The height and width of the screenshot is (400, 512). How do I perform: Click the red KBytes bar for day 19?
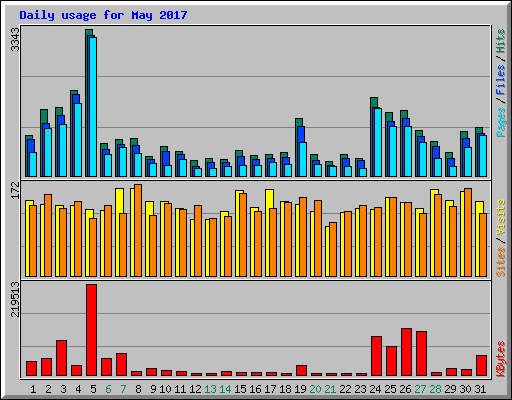point(301,371)
